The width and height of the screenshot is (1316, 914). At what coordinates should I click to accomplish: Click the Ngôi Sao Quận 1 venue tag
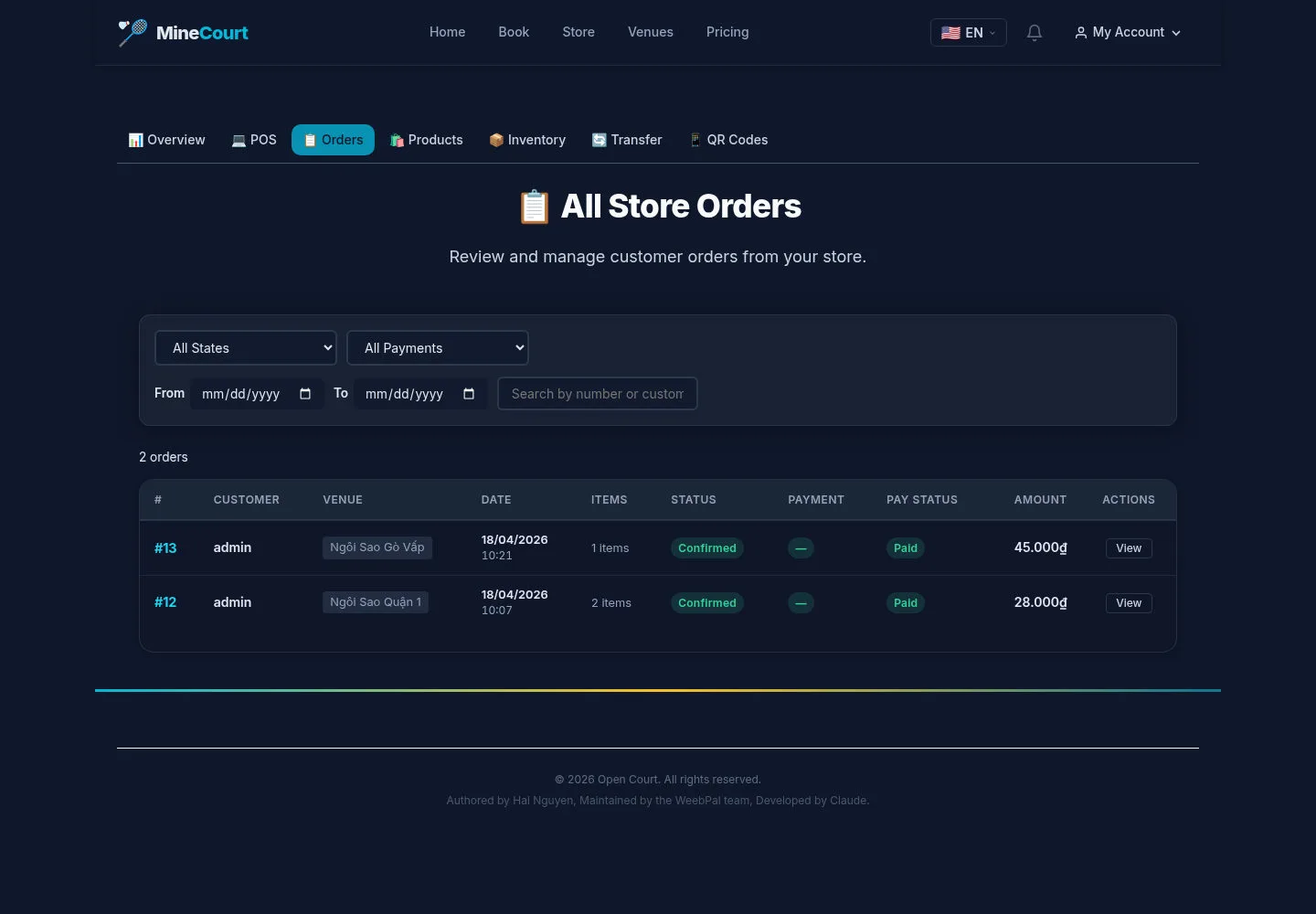point(376,602)
